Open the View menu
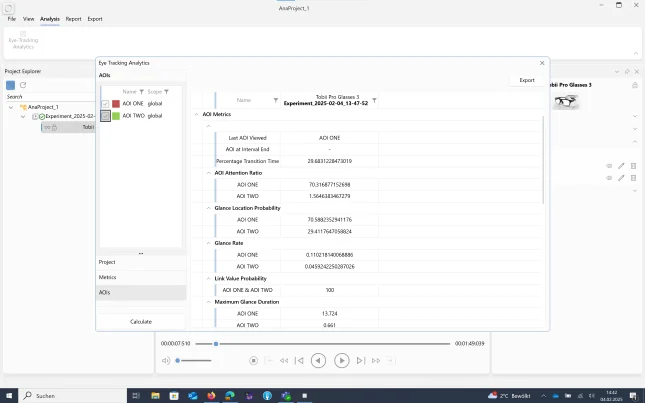Screen dimensions: 645x403 (x=28, y=19)
